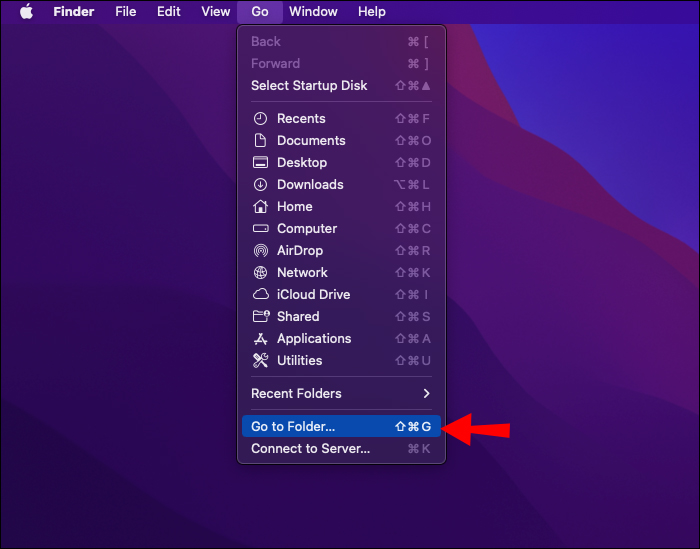
Task: Select the iCloud Drive menu item label
Action: pos(313,294)
